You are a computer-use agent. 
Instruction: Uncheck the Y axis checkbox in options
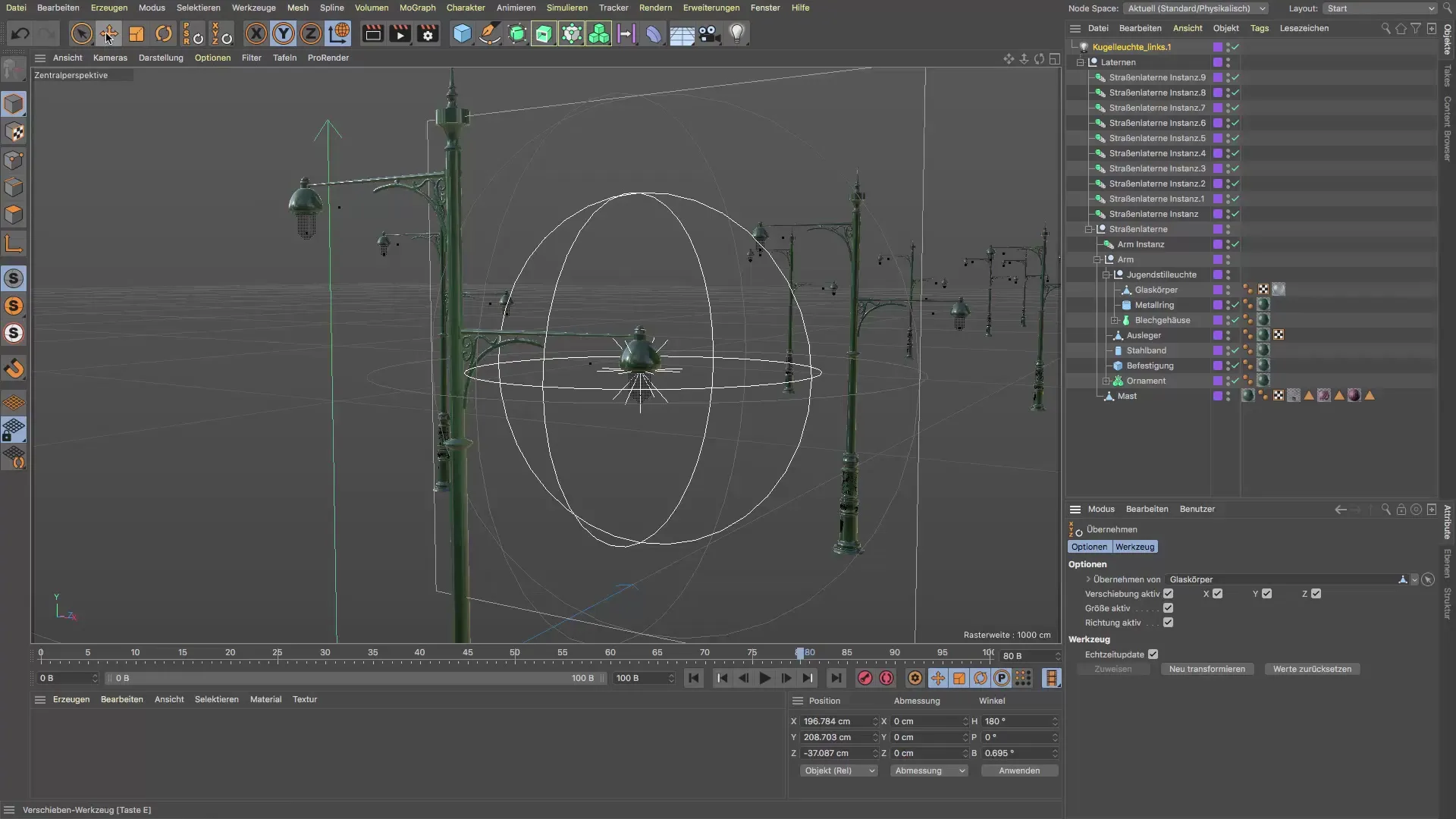coord(1266,594)
